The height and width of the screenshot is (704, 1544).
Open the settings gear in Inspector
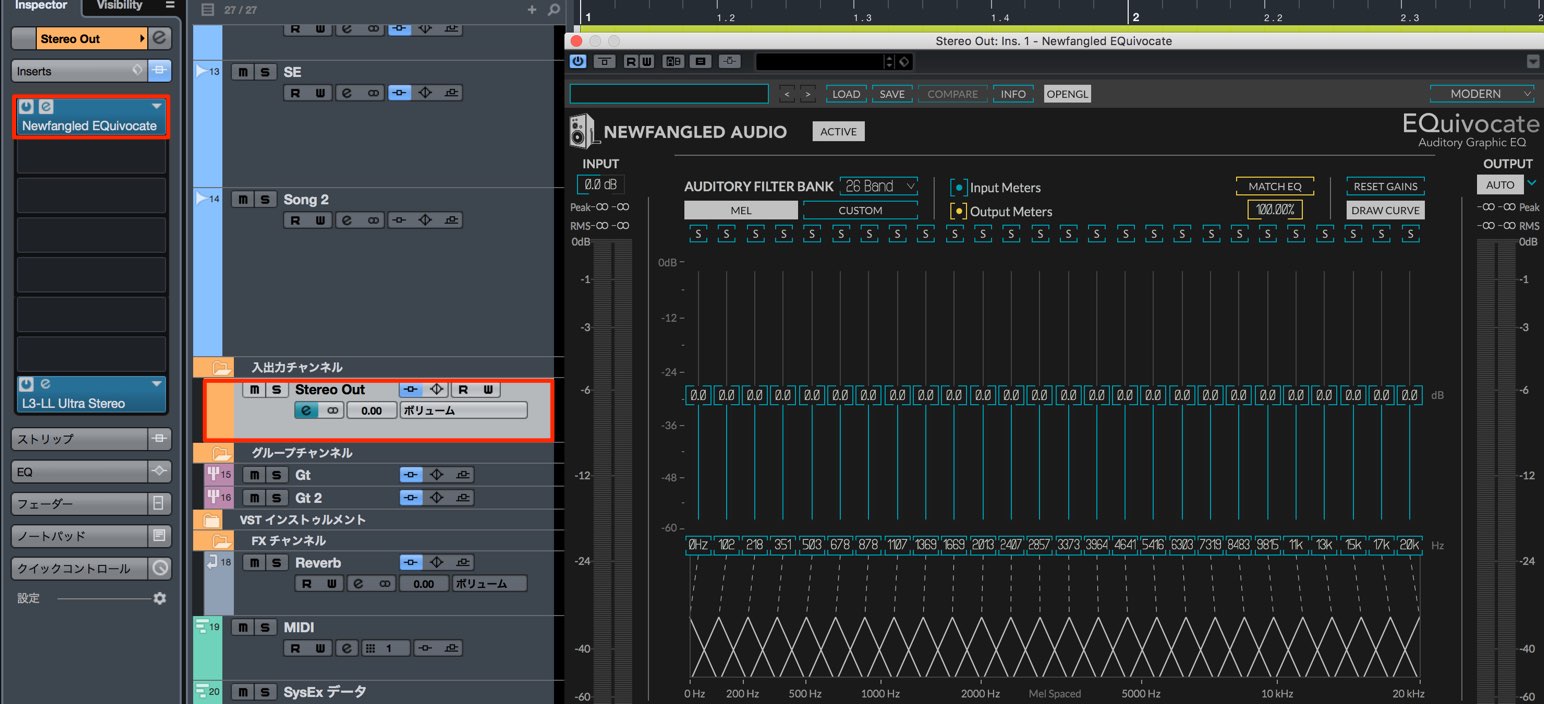pos(159,598)
